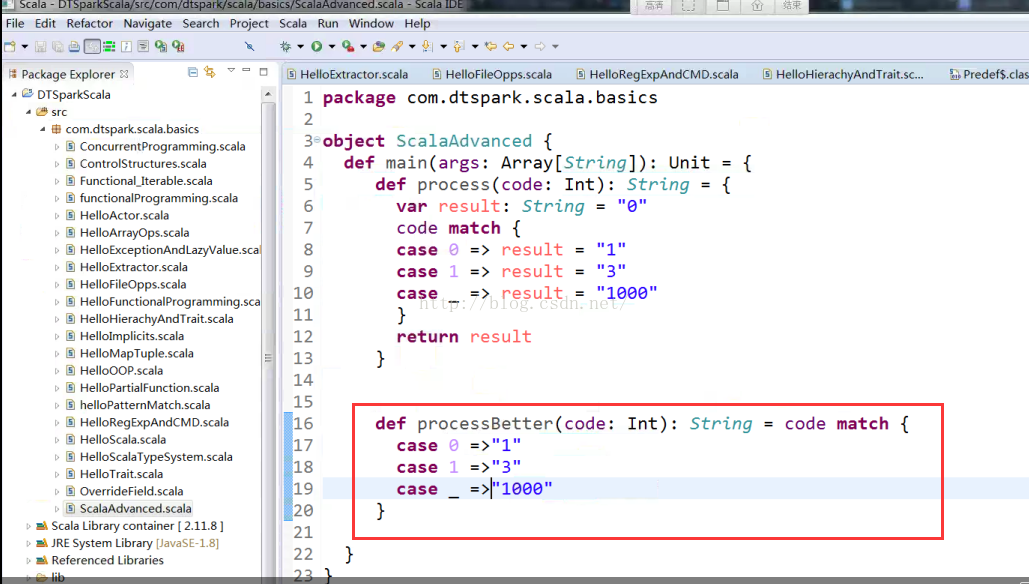Click the Print toolbar icon
1029x584 pixels.
click(74, 47)
